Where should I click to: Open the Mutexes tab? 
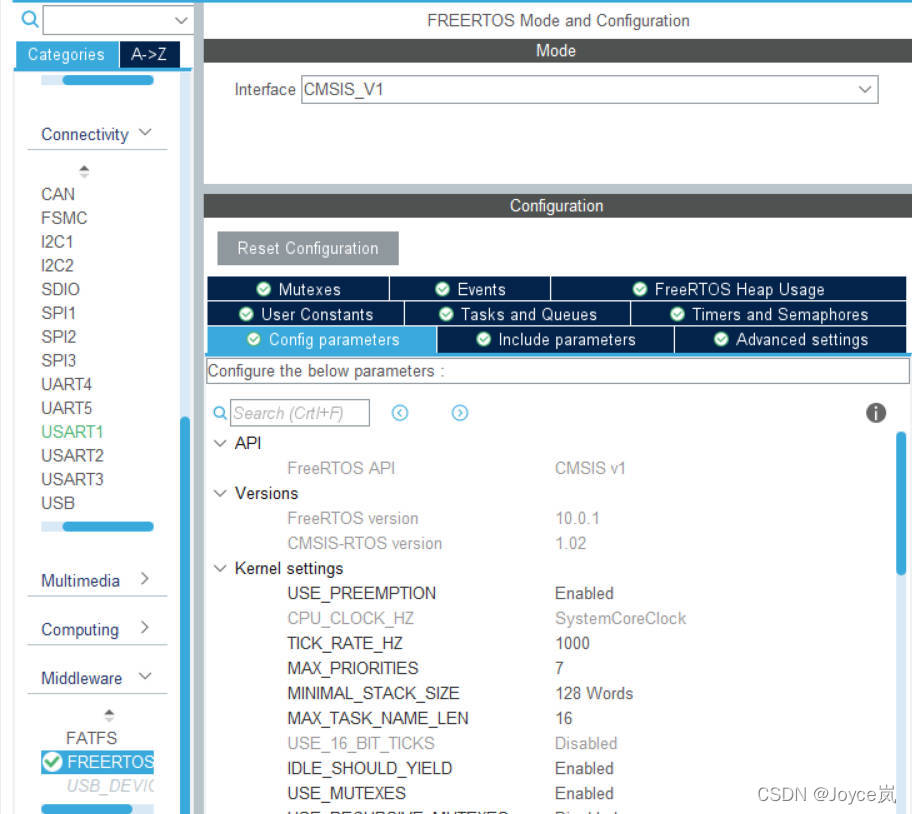pyautogui.click(x=298, y=289)
